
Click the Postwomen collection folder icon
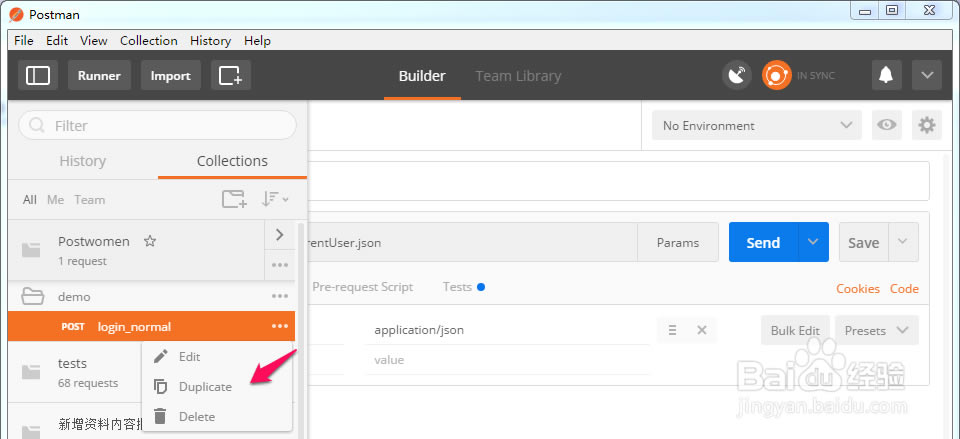click(x=31, y=249)
